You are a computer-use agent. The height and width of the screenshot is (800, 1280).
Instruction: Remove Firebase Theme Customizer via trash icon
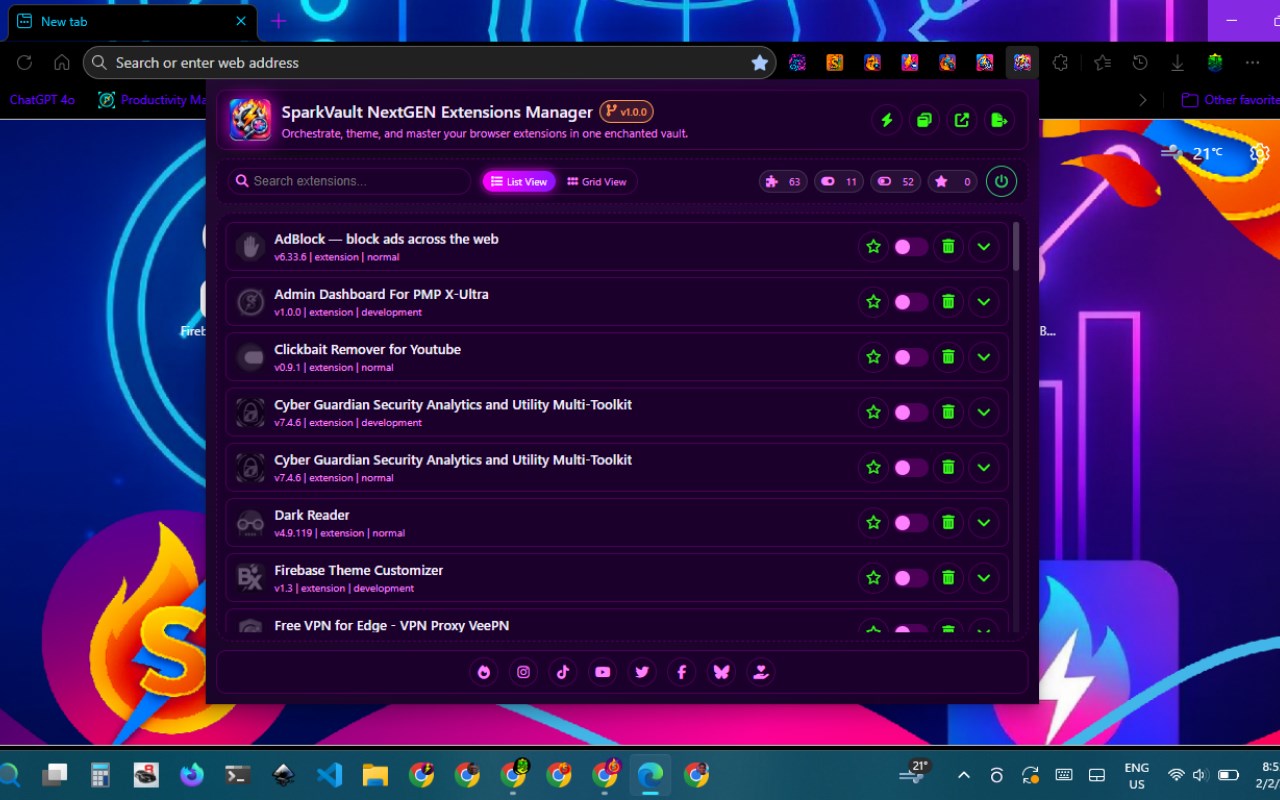tap(948, 577)
